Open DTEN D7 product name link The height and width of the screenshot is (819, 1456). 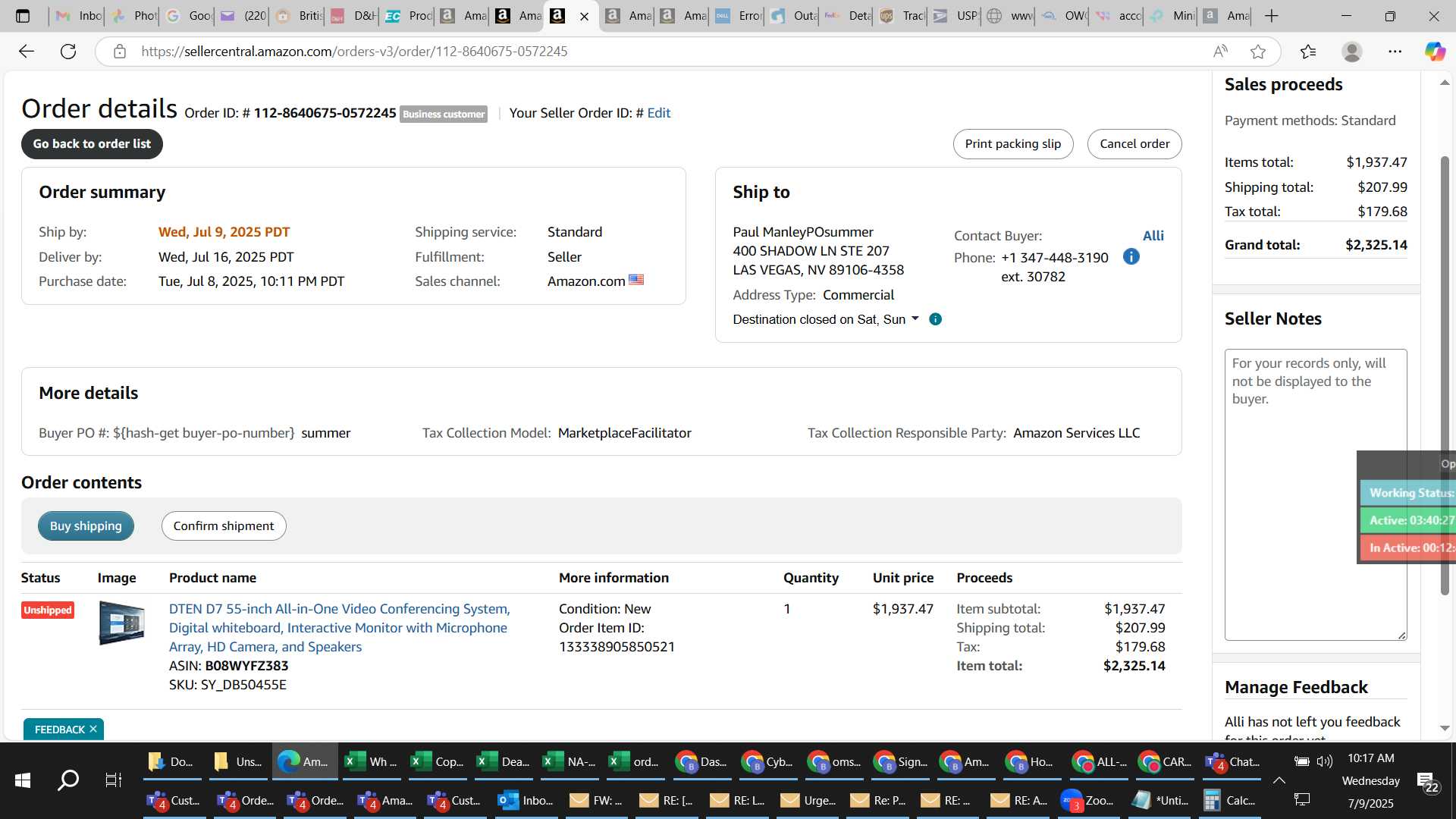[340, 628]
